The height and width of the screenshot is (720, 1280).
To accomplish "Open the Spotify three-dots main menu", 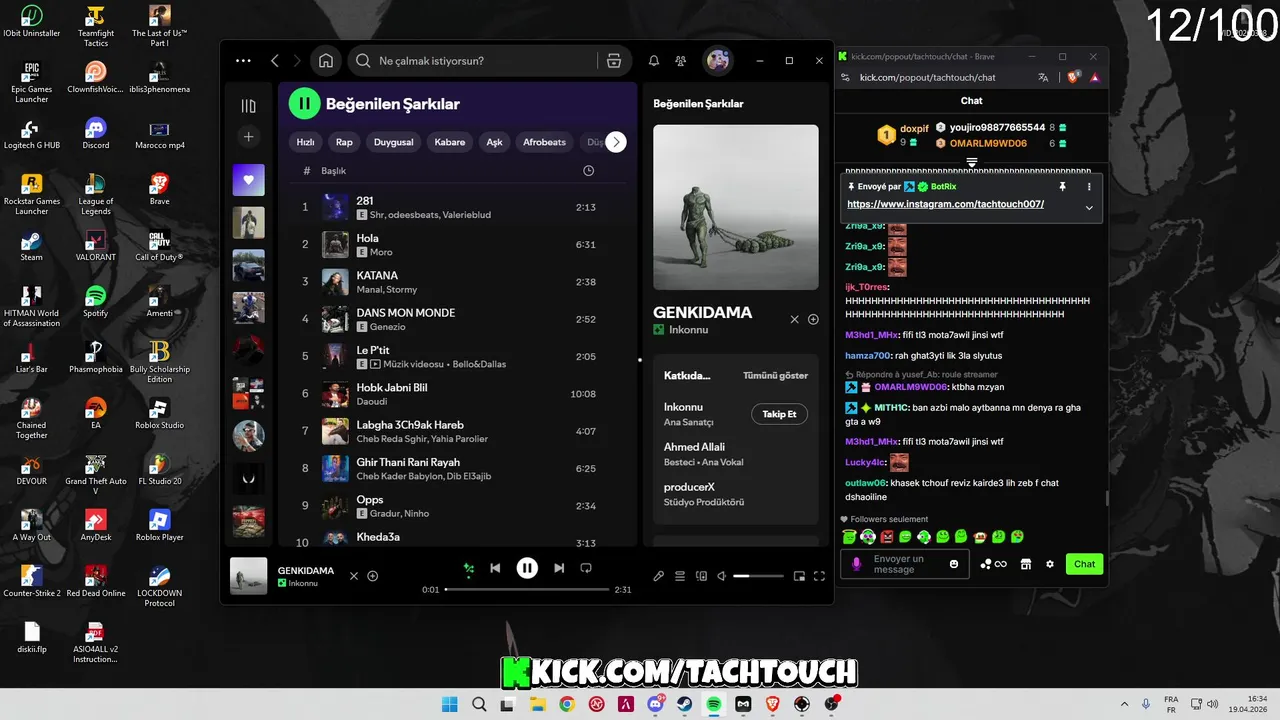I will point(243,61).
